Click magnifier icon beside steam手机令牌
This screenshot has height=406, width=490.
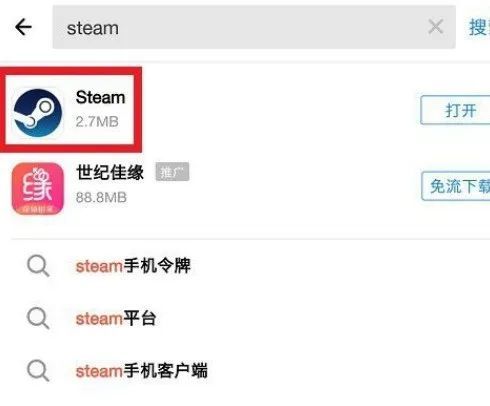pos(38,266)
